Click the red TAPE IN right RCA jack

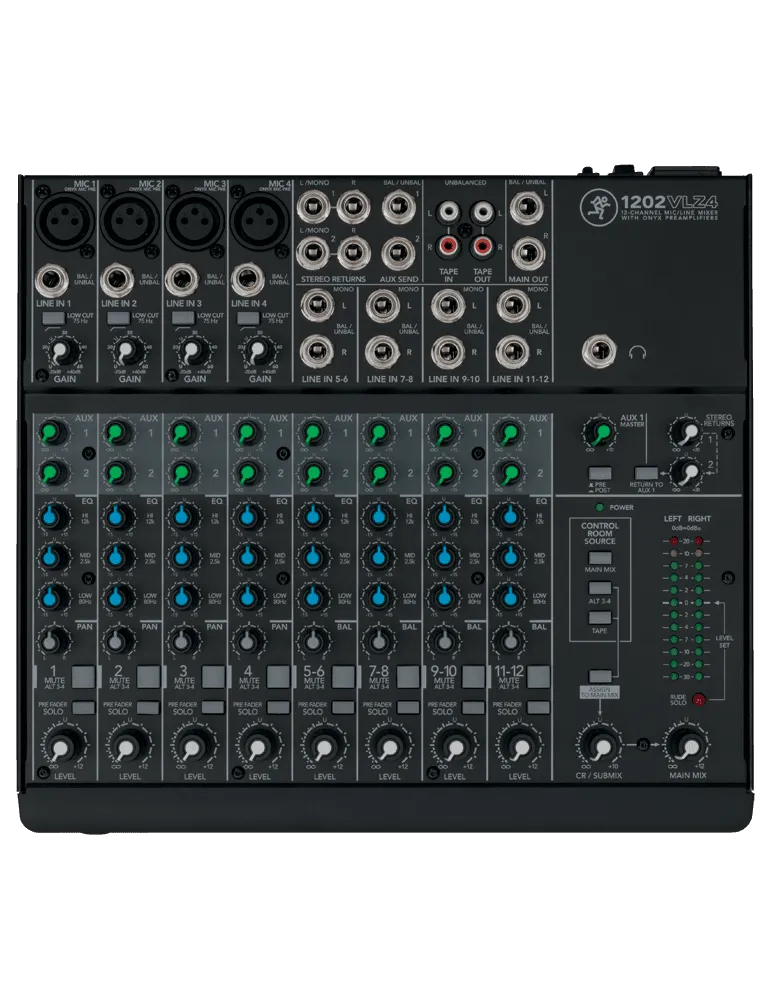pos(448,245)
